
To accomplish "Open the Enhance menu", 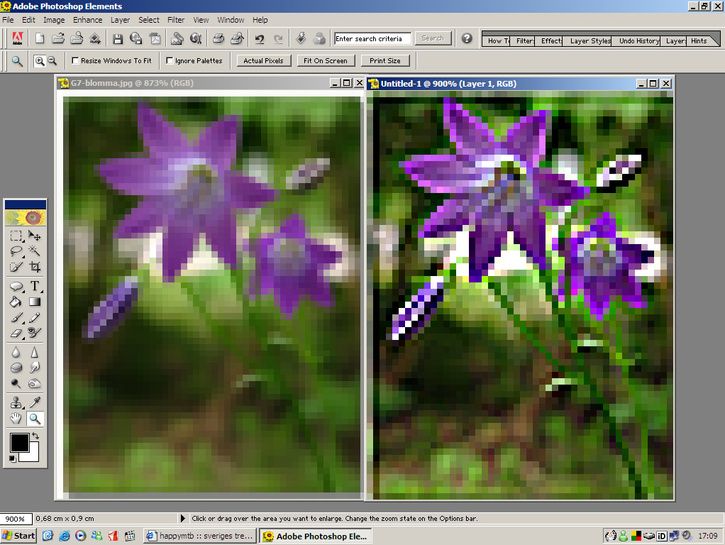I will tap(87, 19).
